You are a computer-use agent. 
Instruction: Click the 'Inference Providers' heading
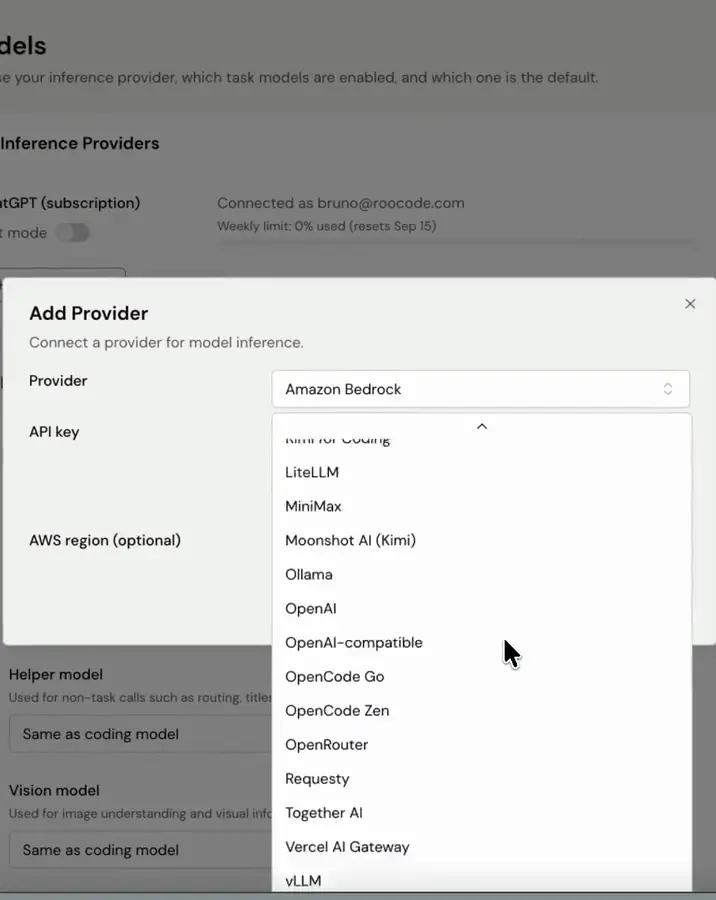[80, 143]
